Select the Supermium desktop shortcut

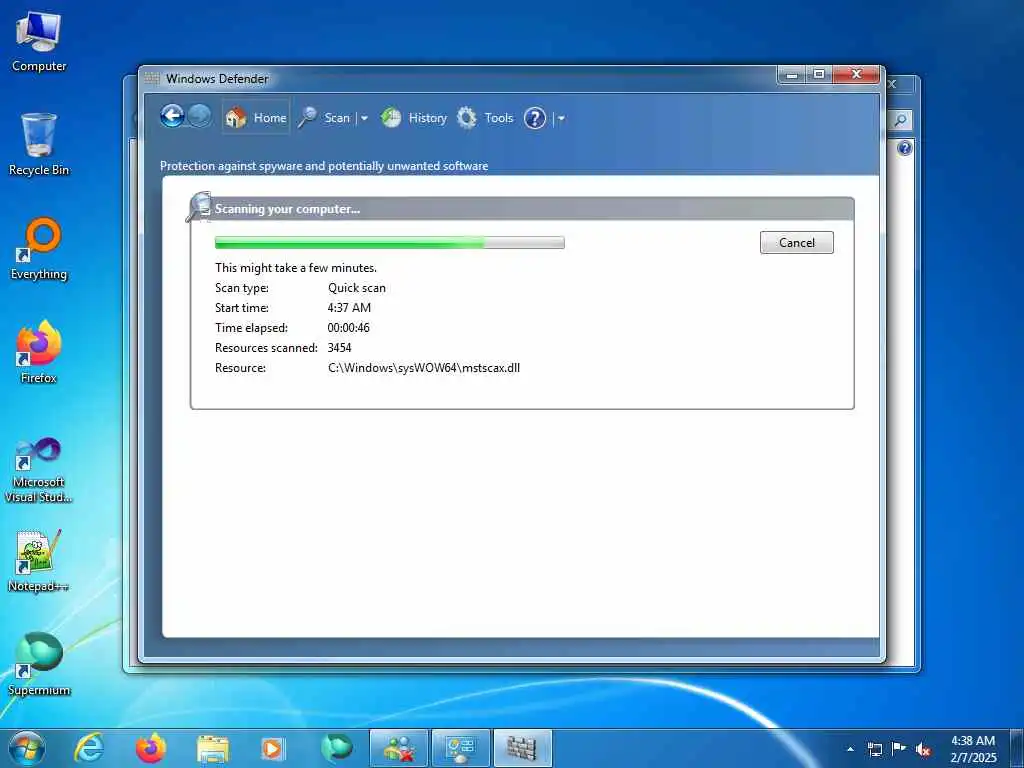coord(39,665)
